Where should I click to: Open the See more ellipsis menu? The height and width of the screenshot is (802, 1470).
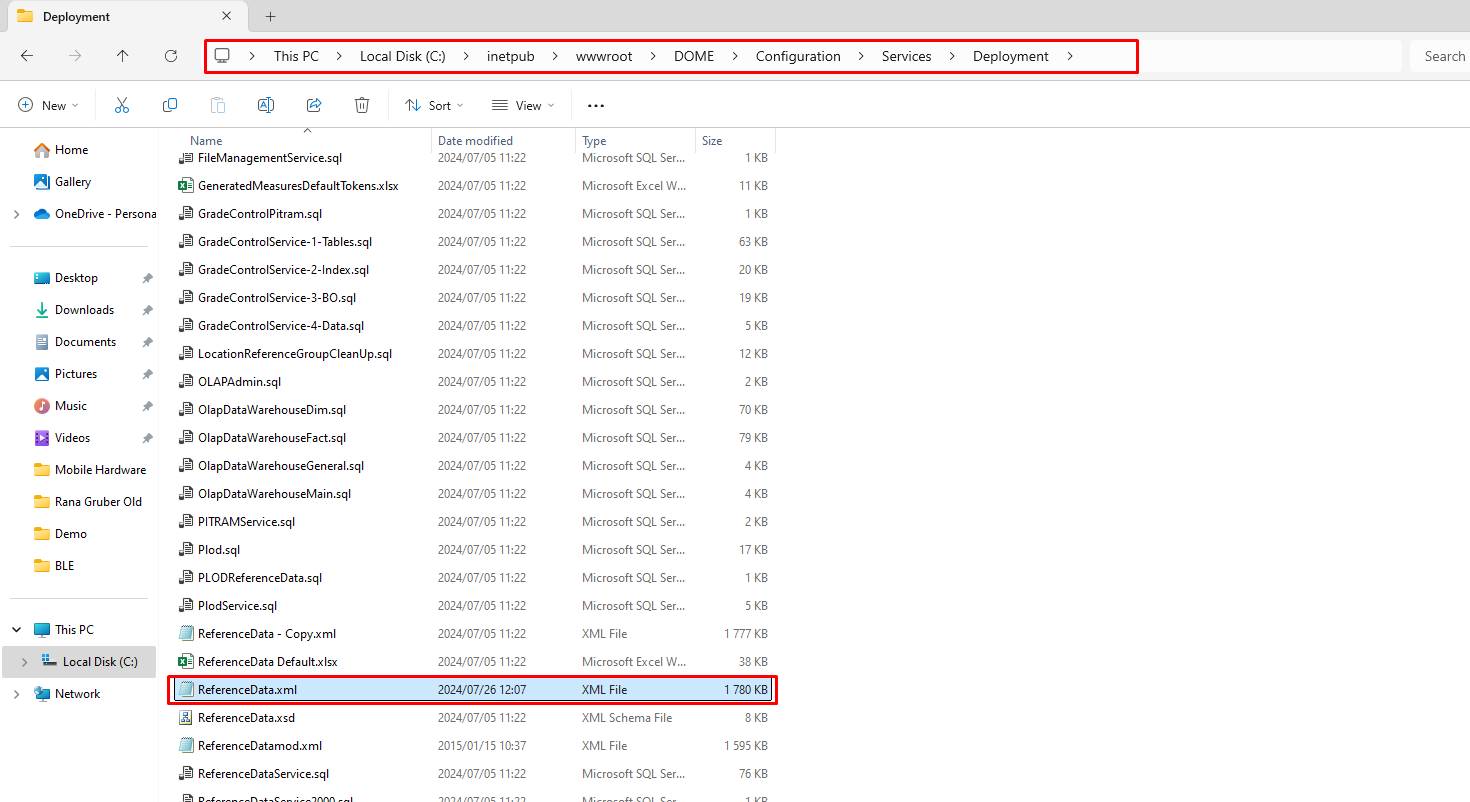tap(596, 105)
